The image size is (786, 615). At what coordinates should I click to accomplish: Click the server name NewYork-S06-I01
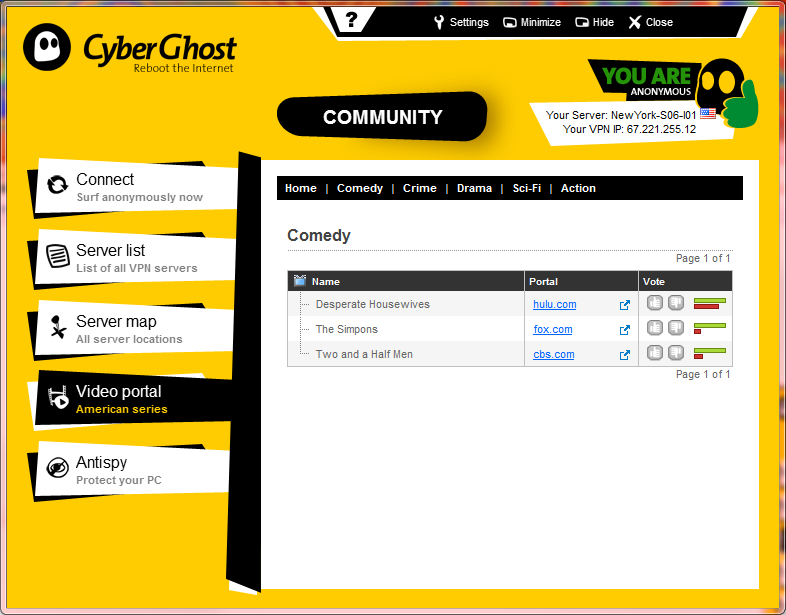(x=654, y=115)
